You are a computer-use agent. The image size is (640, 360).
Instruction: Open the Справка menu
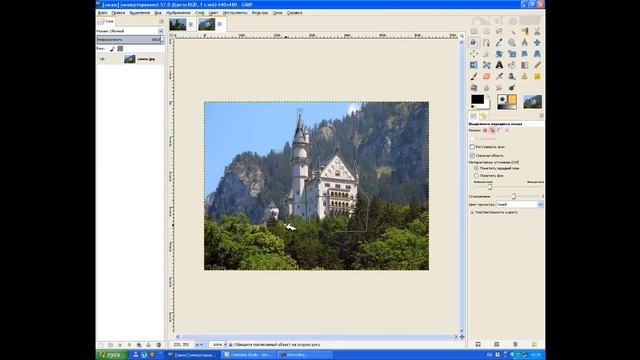295,13
